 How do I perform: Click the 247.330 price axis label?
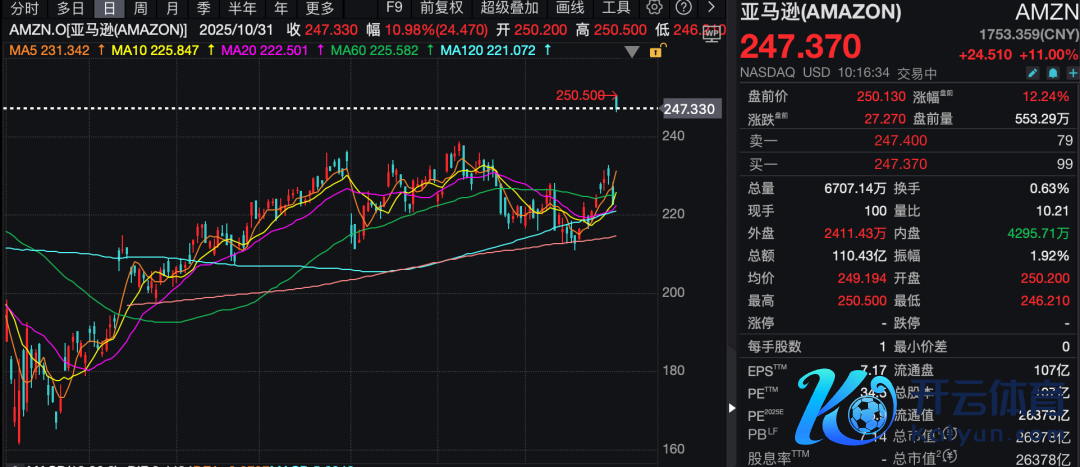690,108
